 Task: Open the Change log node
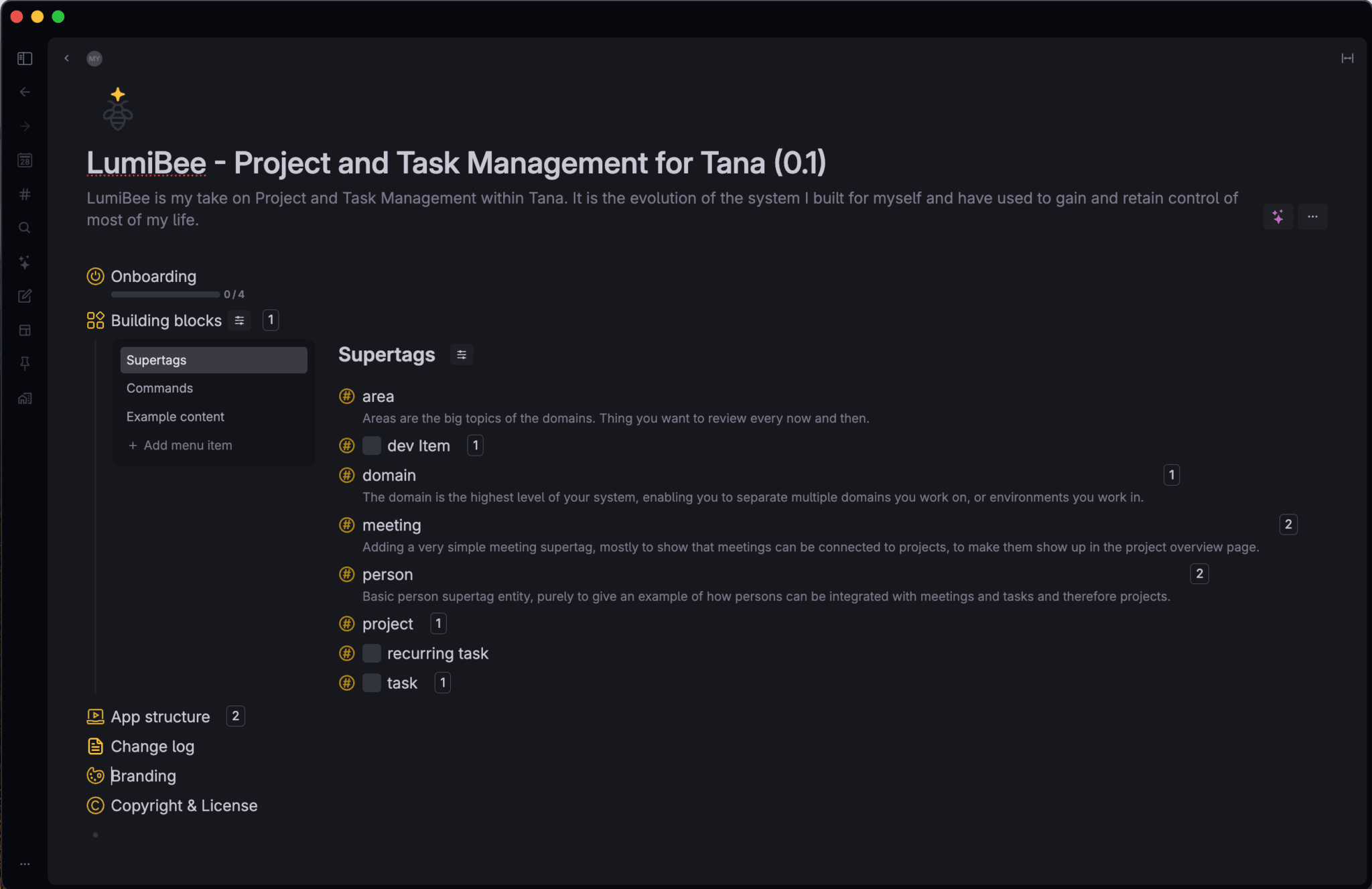point(152,746)
